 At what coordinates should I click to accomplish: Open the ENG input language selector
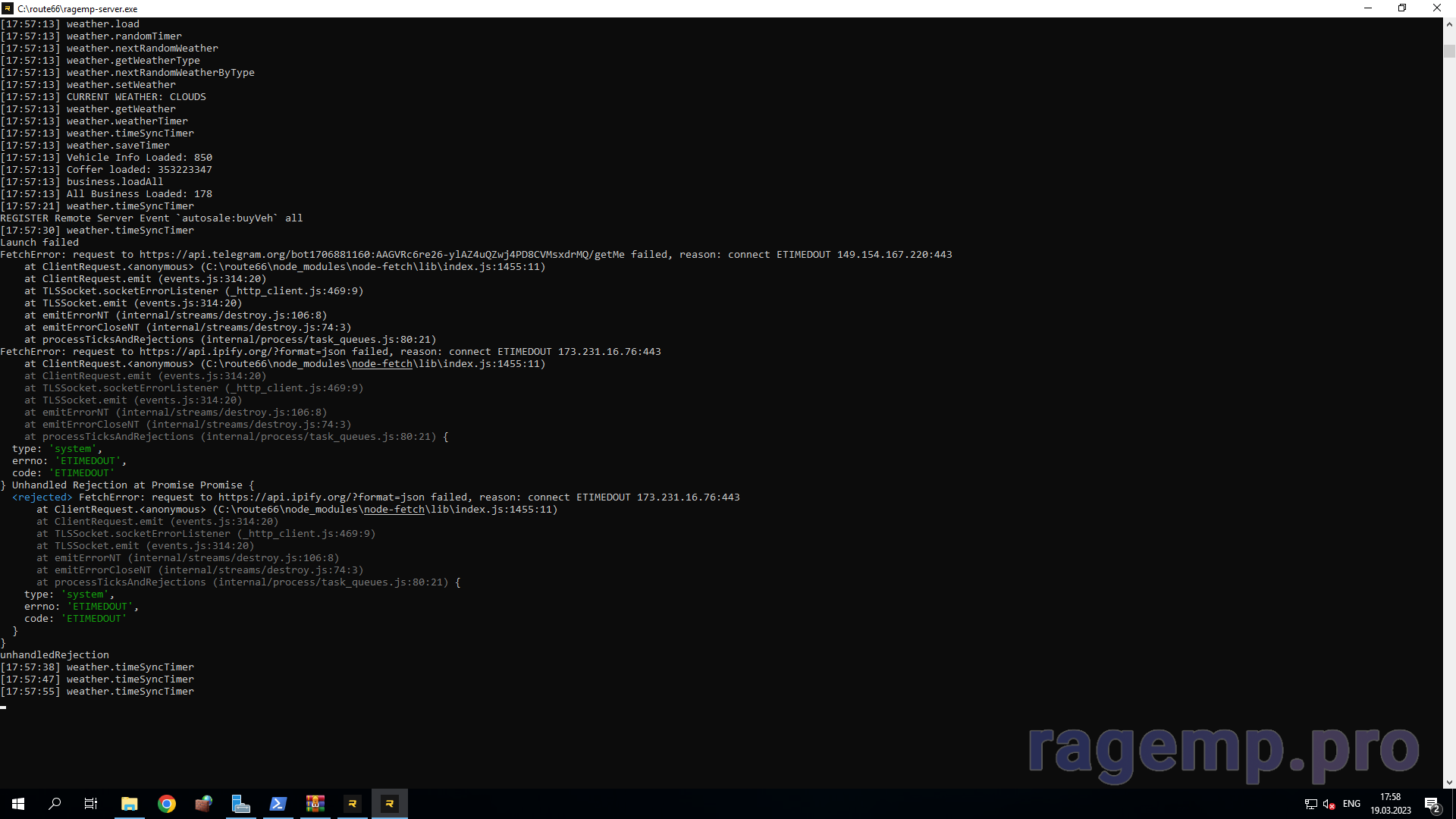(x=1351, y=804)
